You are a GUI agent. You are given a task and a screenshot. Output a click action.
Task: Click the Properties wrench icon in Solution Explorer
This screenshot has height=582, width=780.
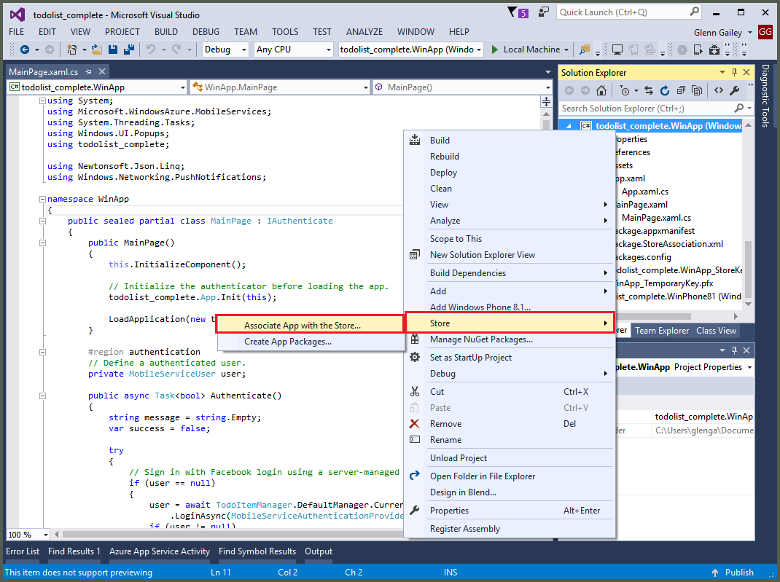[733, 91]
